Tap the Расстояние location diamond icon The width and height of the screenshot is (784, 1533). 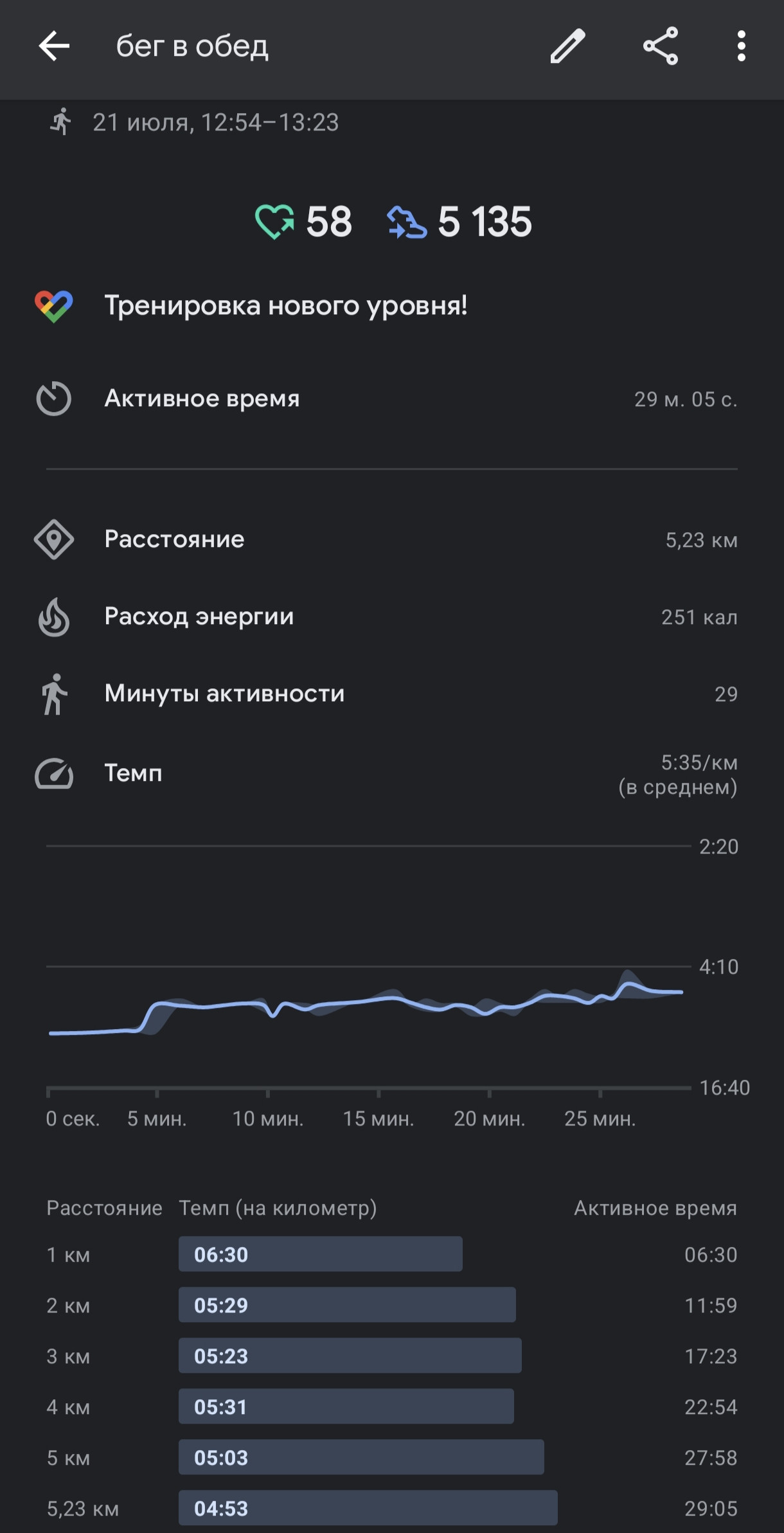coord(54,539)
